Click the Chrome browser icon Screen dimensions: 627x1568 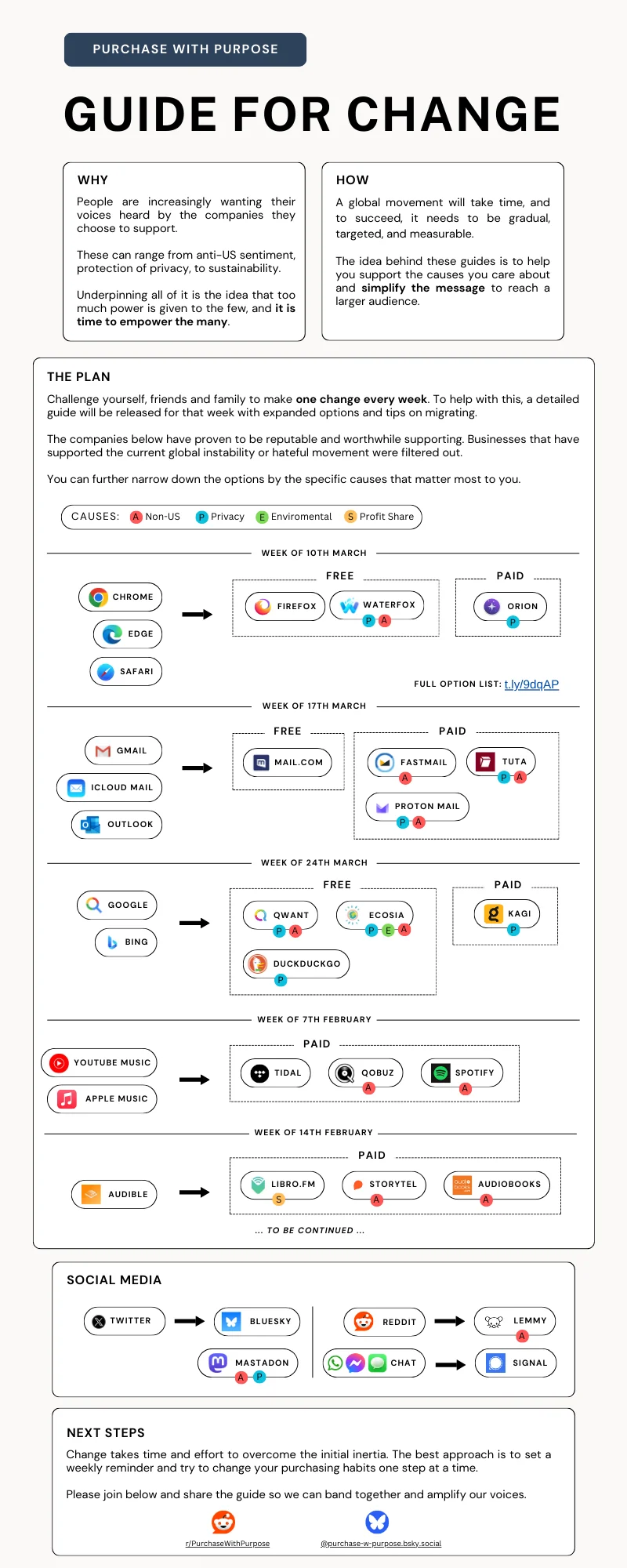[x=98, y=597]
